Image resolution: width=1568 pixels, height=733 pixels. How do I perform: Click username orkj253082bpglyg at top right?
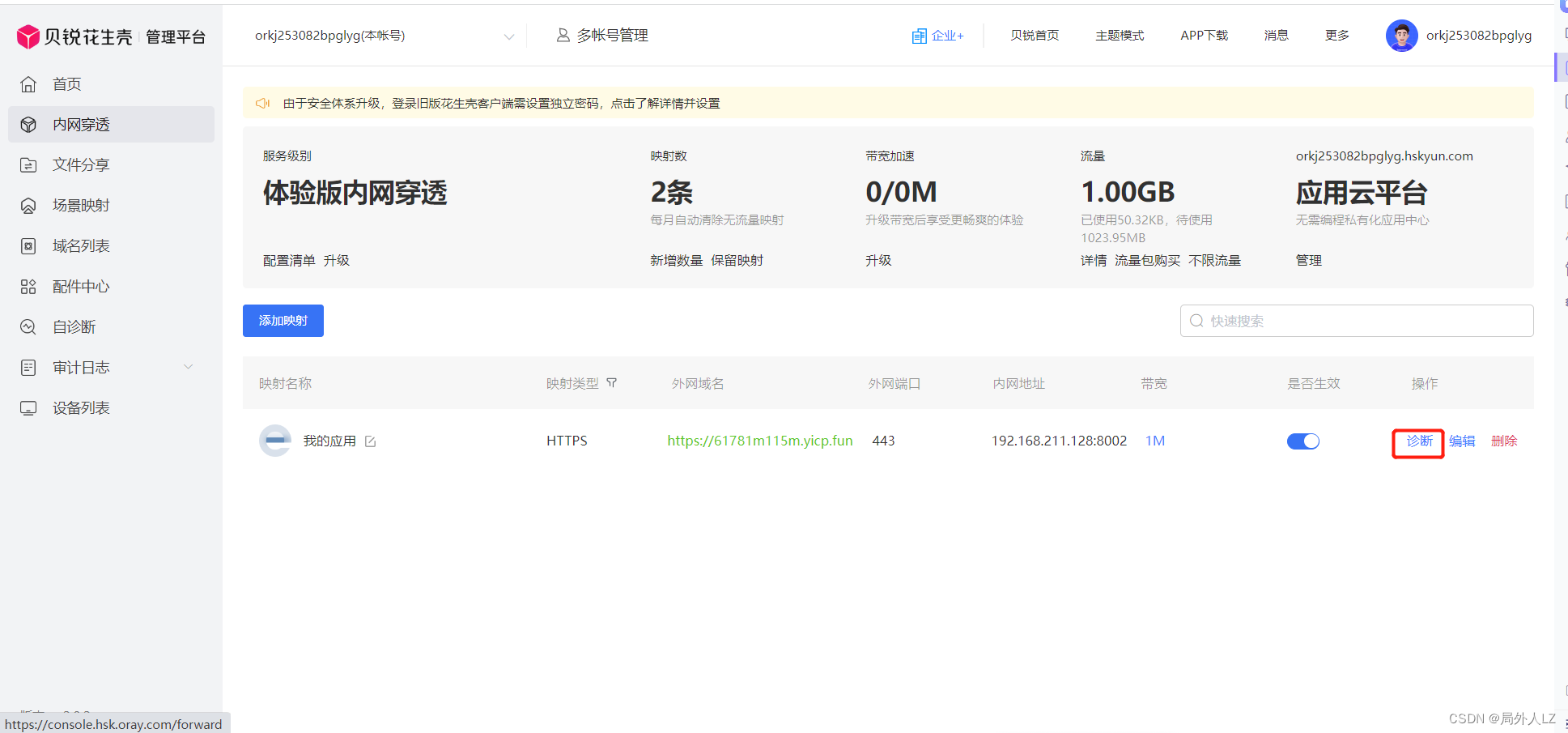(x=1479, y=36)
